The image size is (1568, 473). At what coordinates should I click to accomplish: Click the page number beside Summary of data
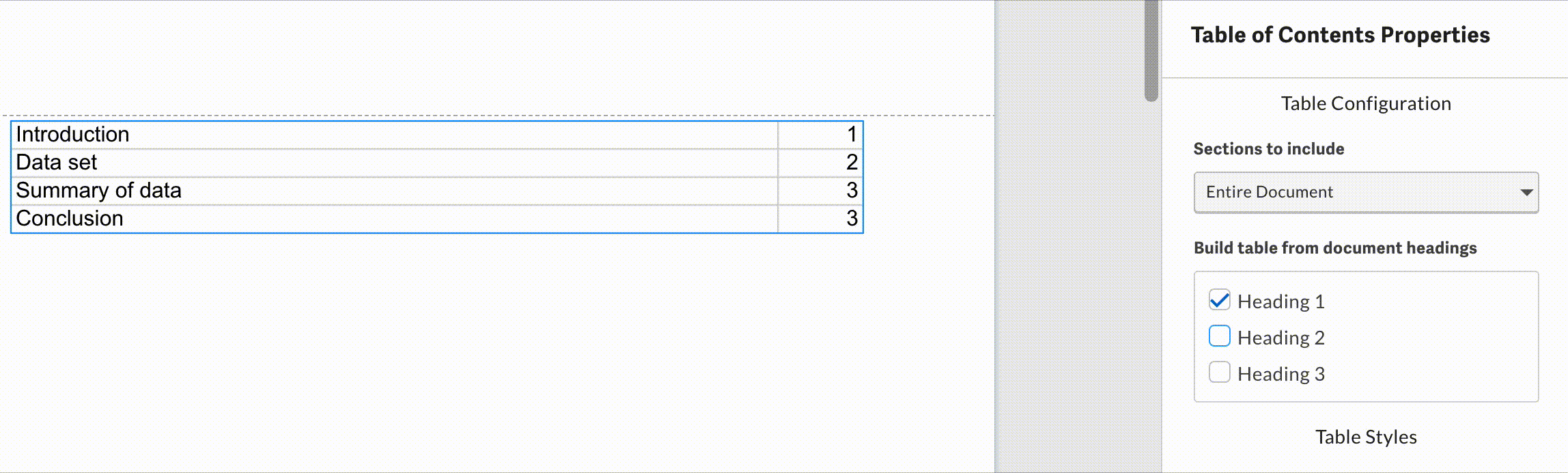tap(852, 191)
